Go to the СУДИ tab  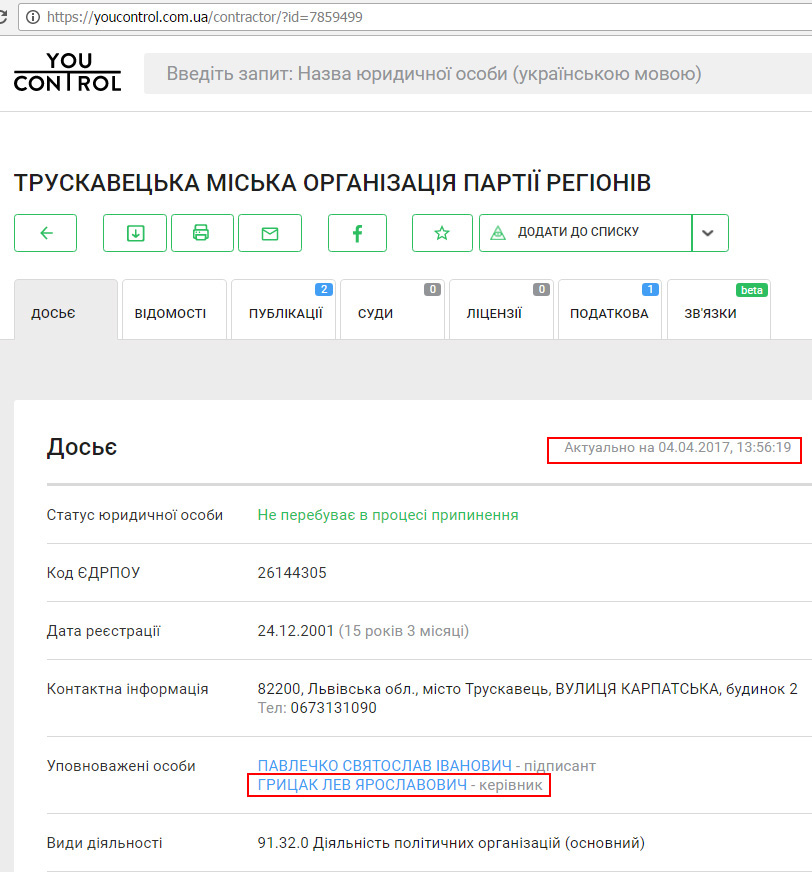click(392, 310)
